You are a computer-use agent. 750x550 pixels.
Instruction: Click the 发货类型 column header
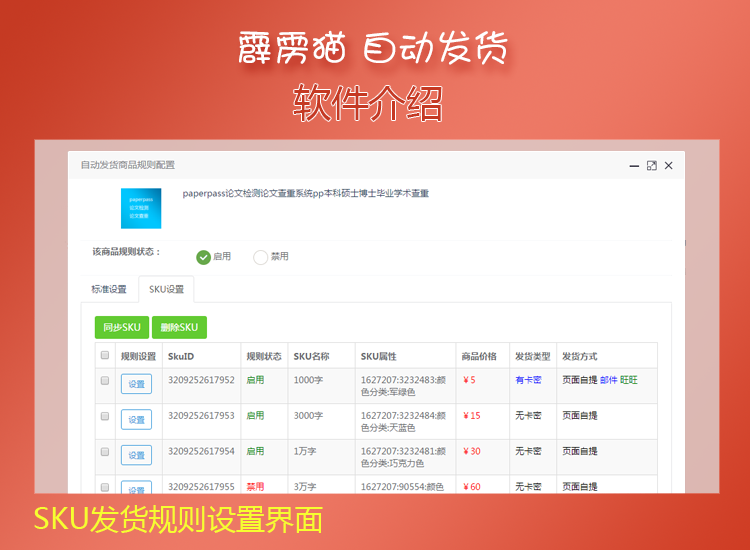click(532, 356)
